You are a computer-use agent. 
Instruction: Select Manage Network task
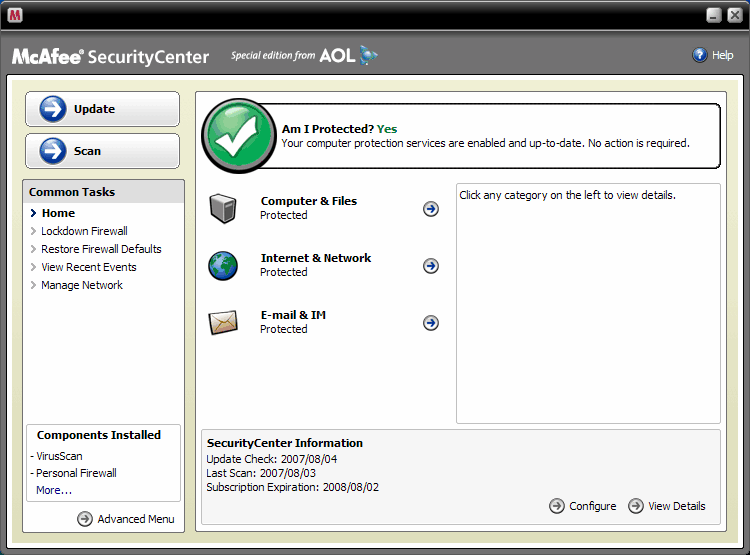(82, 285)
